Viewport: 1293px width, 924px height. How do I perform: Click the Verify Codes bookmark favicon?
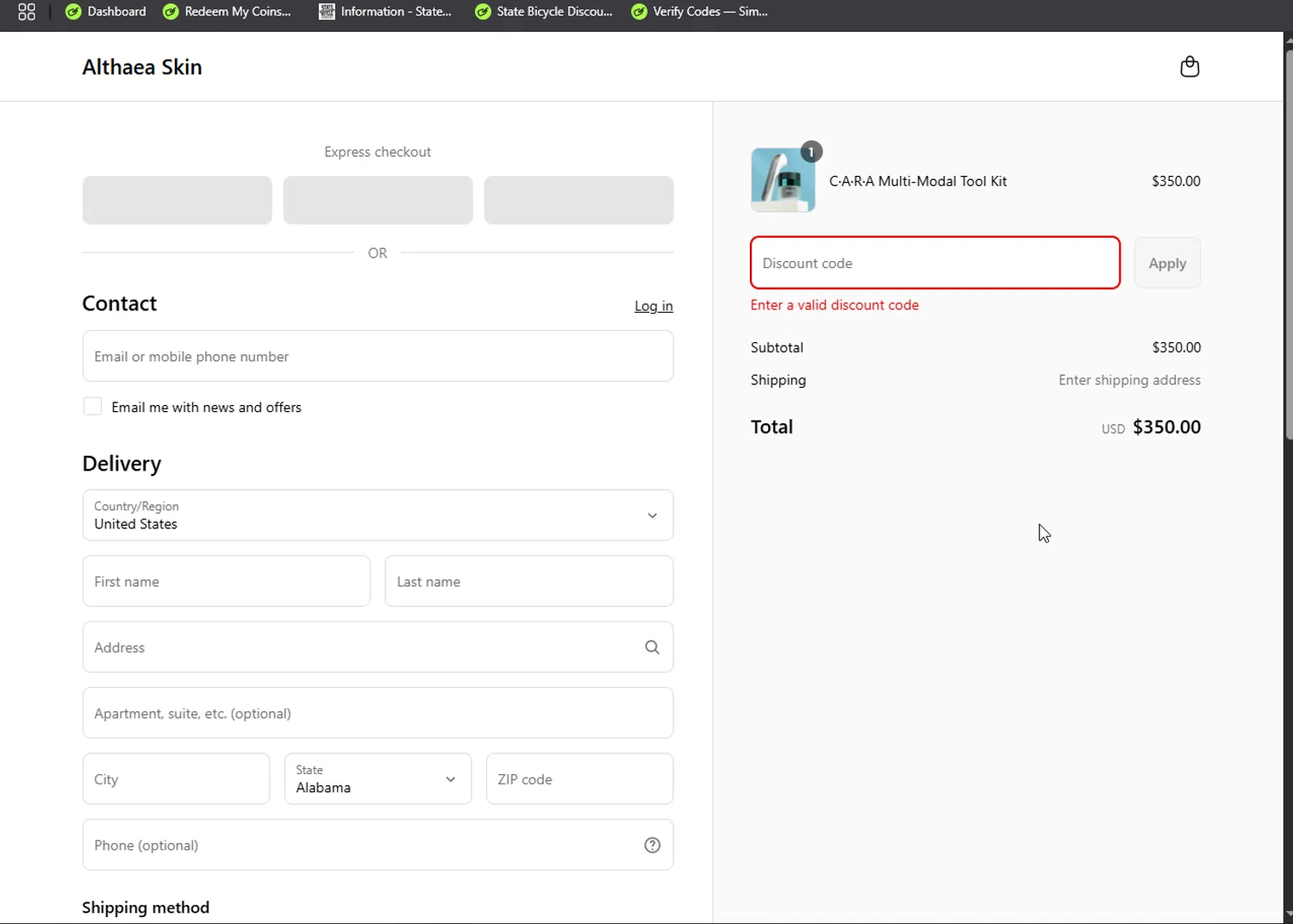click(639, 11)
